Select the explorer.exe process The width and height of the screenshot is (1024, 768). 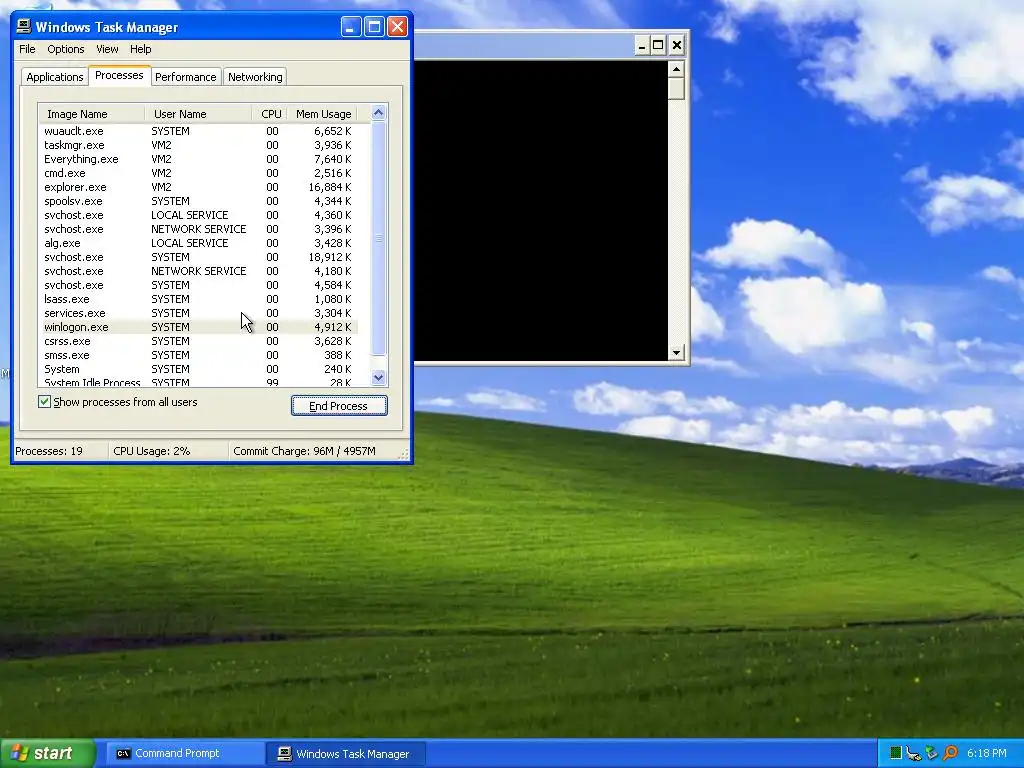point(199,187)
